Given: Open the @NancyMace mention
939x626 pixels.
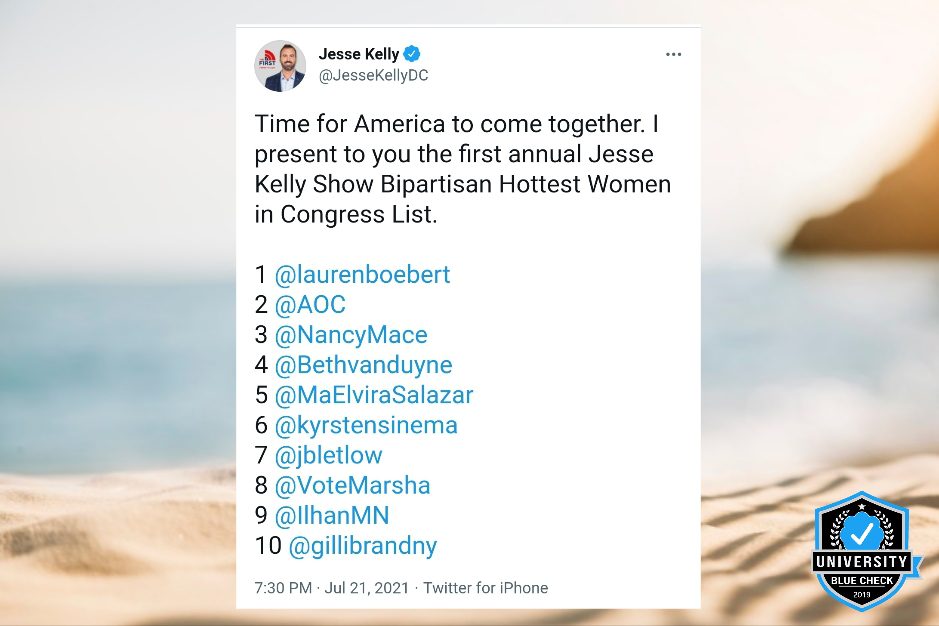Looking at the screenshot, I should point(351,334).
